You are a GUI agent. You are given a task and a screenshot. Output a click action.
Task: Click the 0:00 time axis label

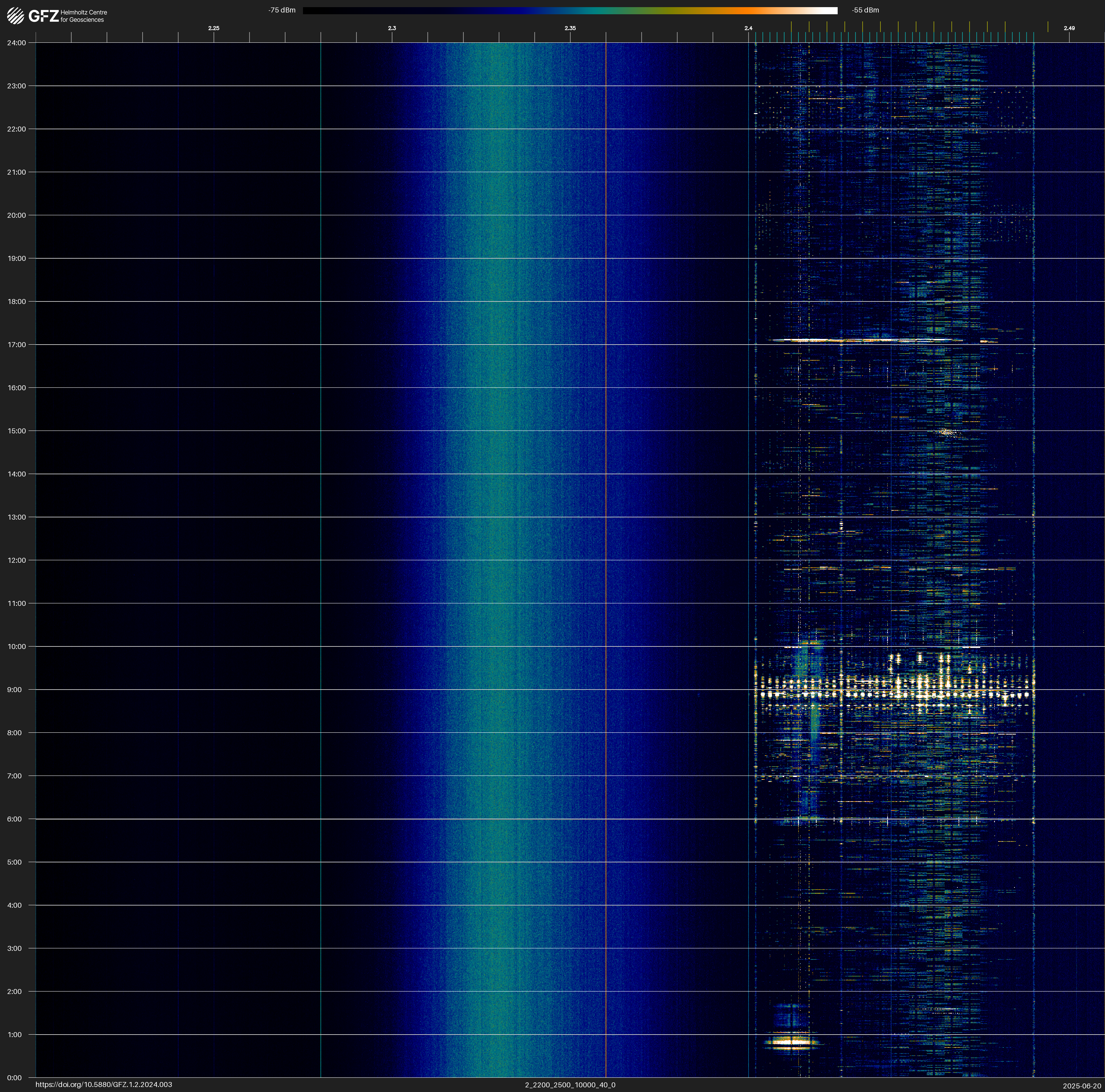[x=15, y=1078]
